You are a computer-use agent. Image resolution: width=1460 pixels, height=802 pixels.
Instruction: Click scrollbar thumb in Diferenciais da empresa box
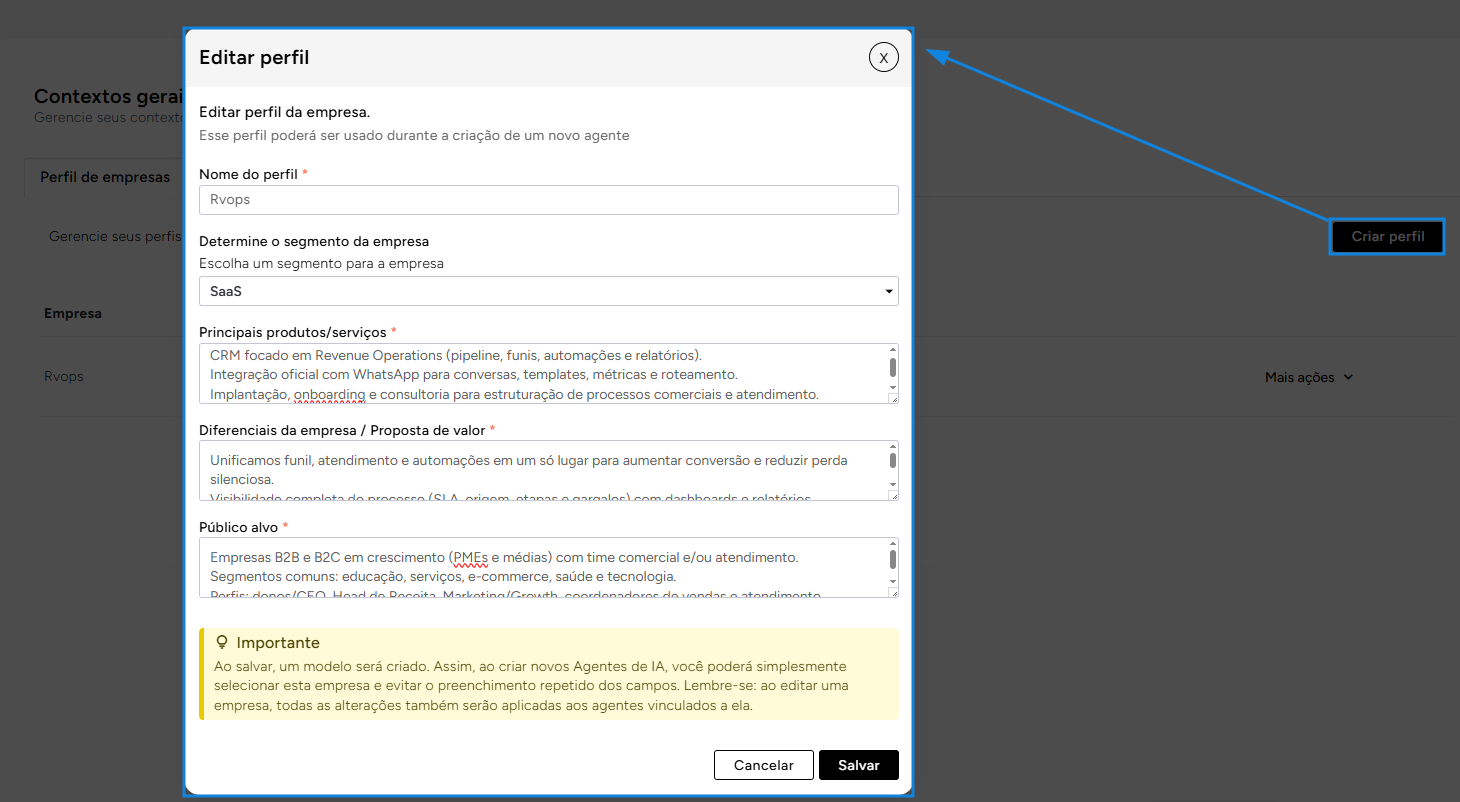click(x=892, y=461)
